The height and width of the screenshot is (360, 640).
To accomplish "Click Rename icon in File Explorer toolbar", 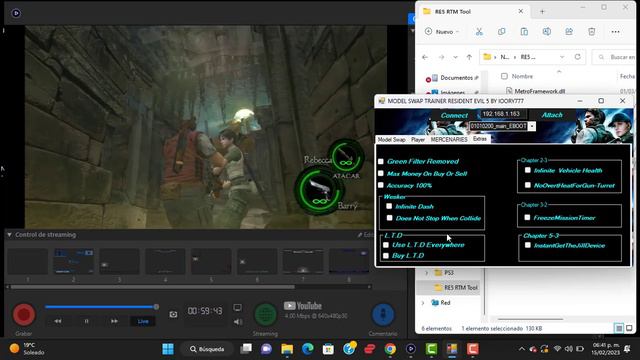I will (547, 31).
